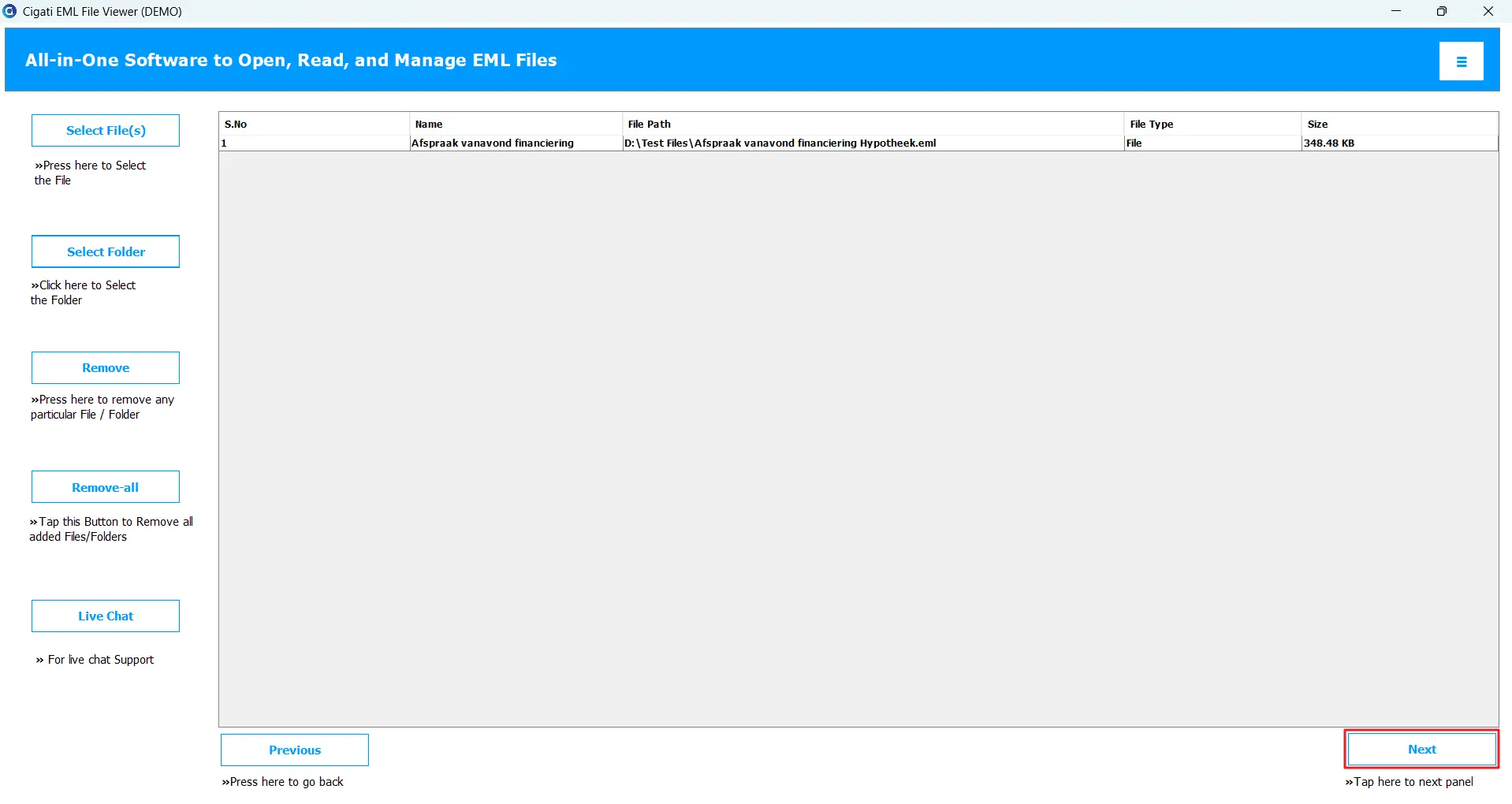The image size is (1512, 804).
Task: Select the Afspraak vanavond financiering name cell
Action: (493, 143)
